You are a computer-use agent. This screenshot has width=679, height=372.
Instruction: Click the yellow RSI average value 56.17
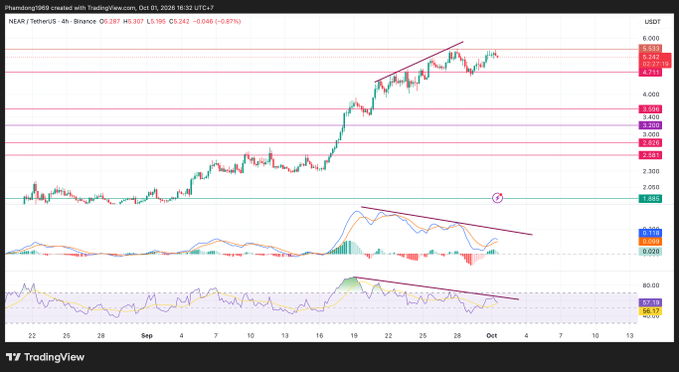coord(650,311)
